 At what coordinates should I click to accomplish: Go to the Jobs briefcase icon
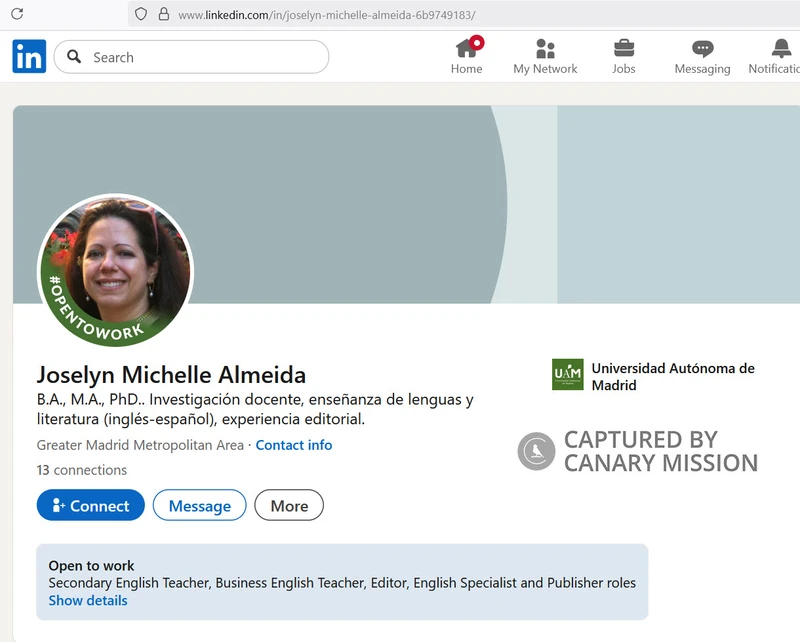click(x=623, y=48)
